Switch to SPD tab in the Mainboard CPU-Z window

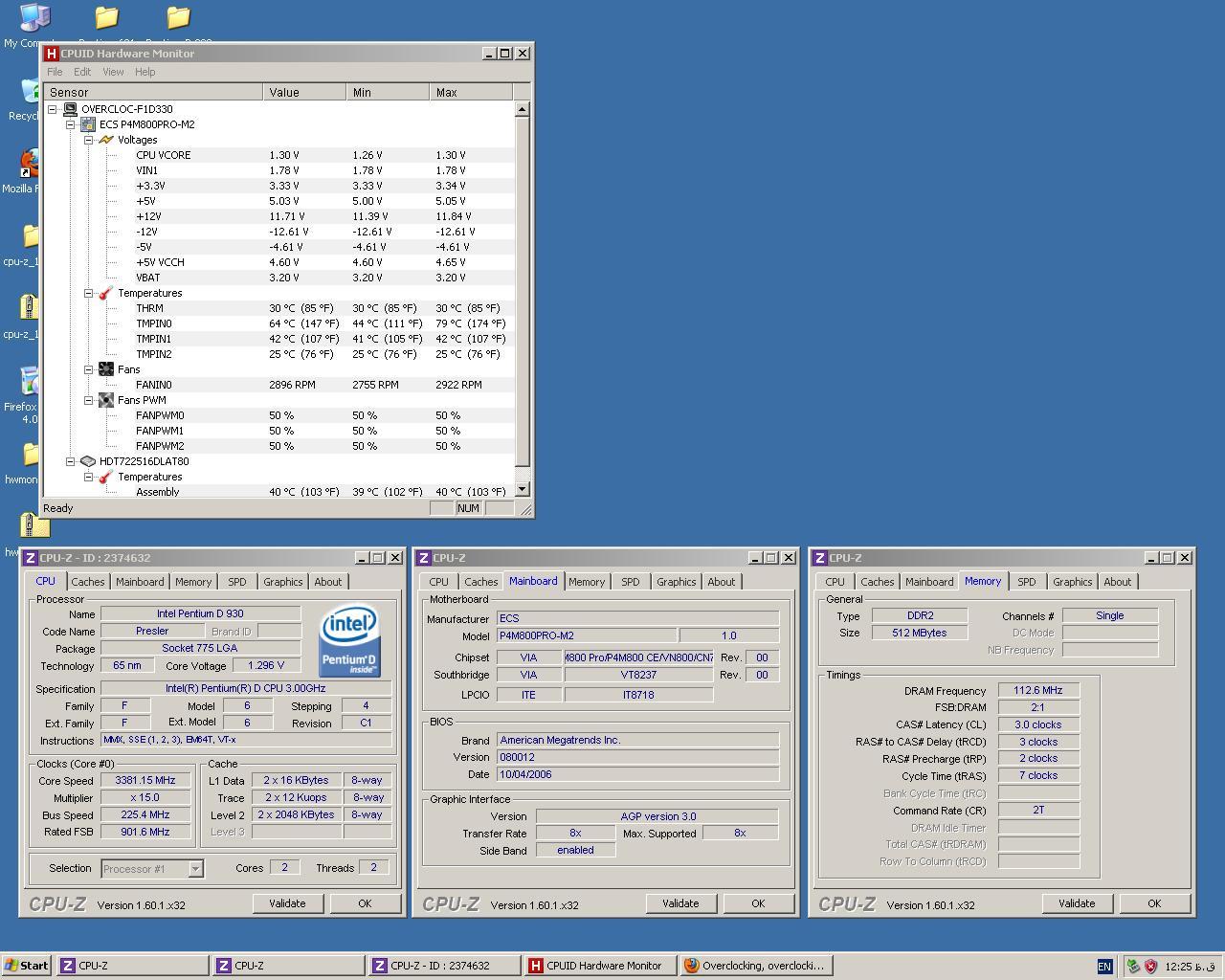[630, 582]
